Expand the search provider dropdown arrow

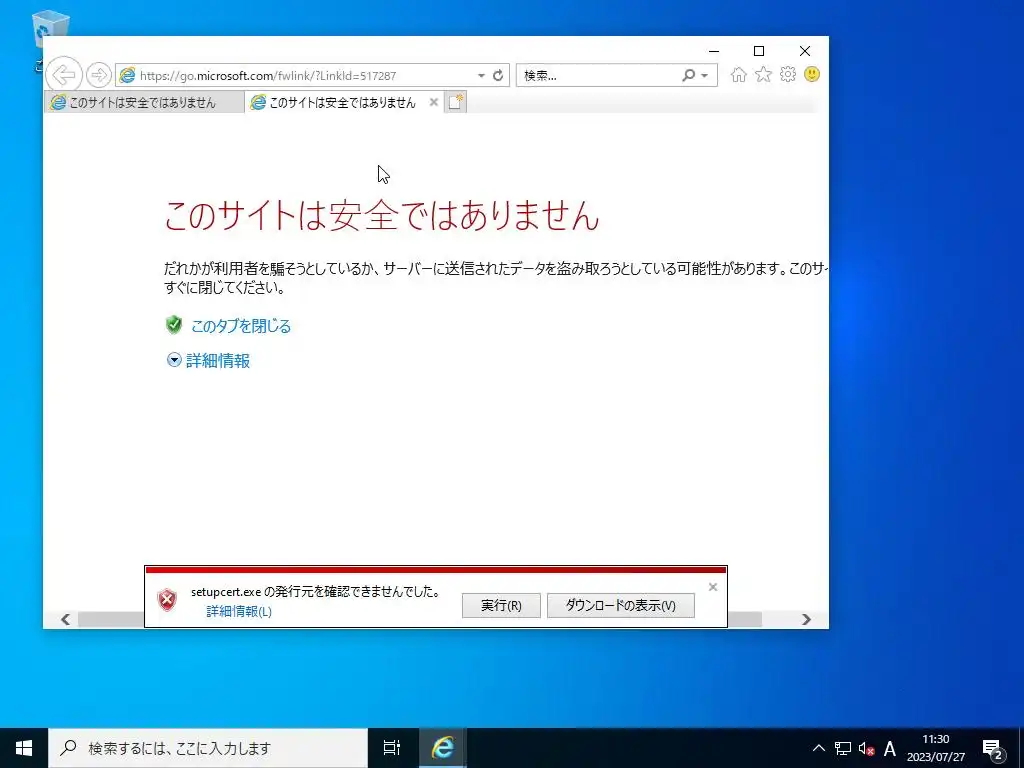pyautogui.click(x=705, y=76)
